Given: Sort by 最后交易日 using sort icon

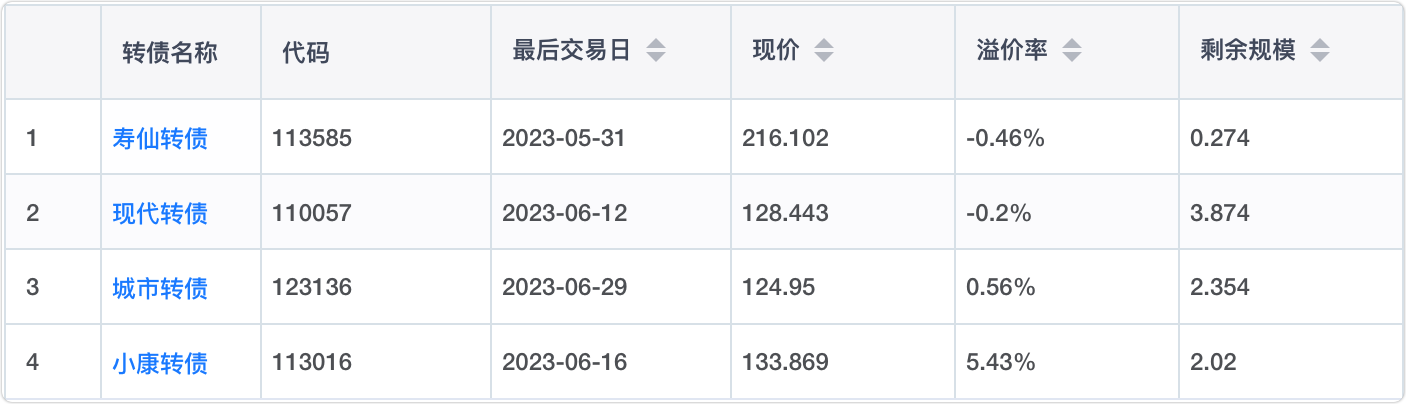Looking at the screenshot, I should (x=655, y=51).
